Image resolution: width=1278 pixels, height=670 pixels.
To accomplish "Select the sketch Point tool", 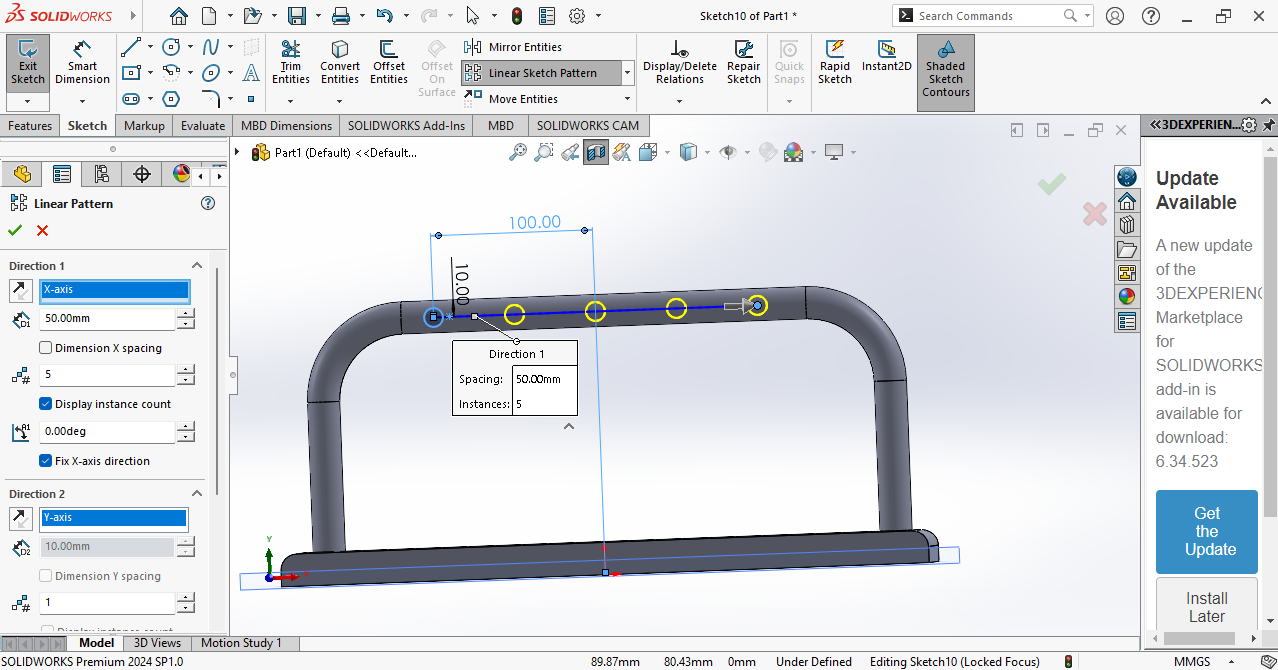I will point(251,99).
